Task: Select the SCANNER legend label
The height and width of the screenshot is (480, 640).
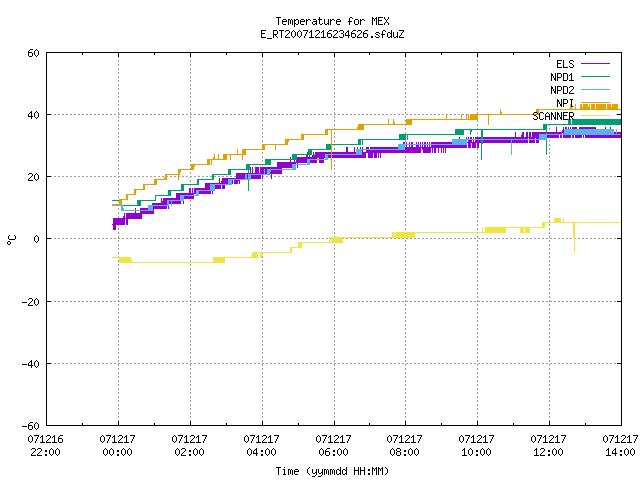Action: pyautogui.click(x=553, y=116)
